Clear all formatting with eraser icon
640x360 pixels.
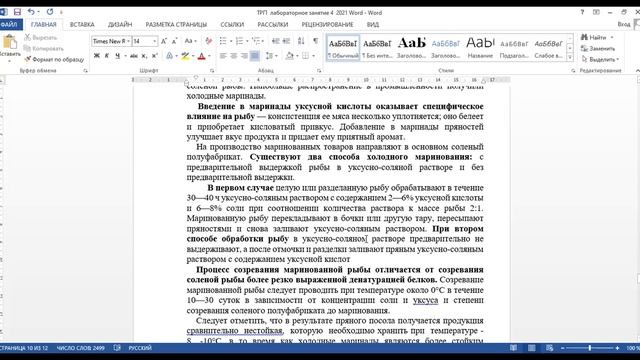click(209, 41)
